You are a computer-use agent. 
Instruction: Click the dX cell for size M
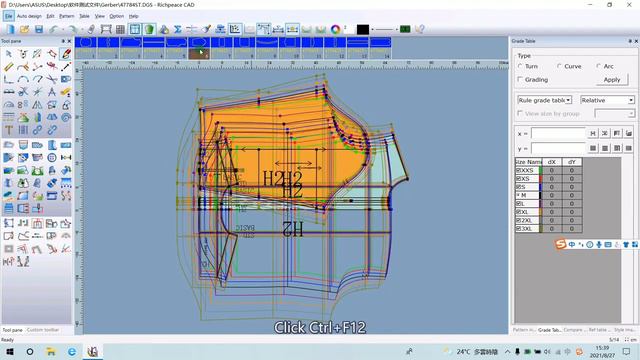tap(551, 196)
